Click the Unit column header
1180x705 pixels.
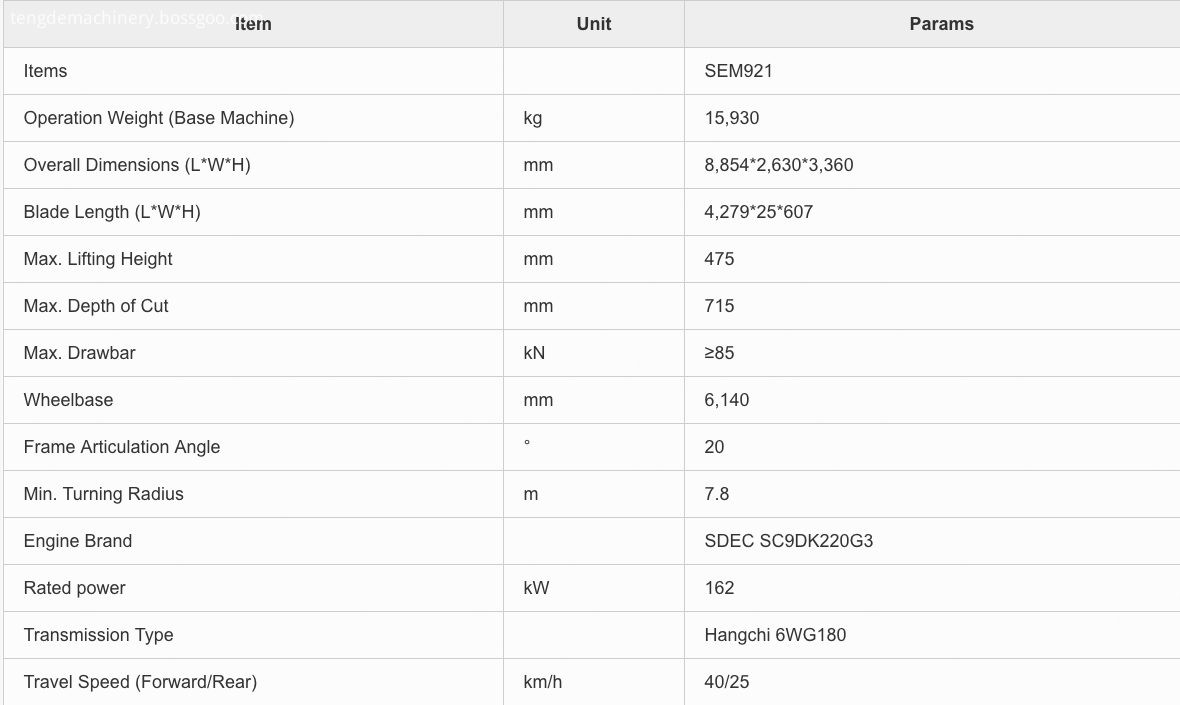593,24
